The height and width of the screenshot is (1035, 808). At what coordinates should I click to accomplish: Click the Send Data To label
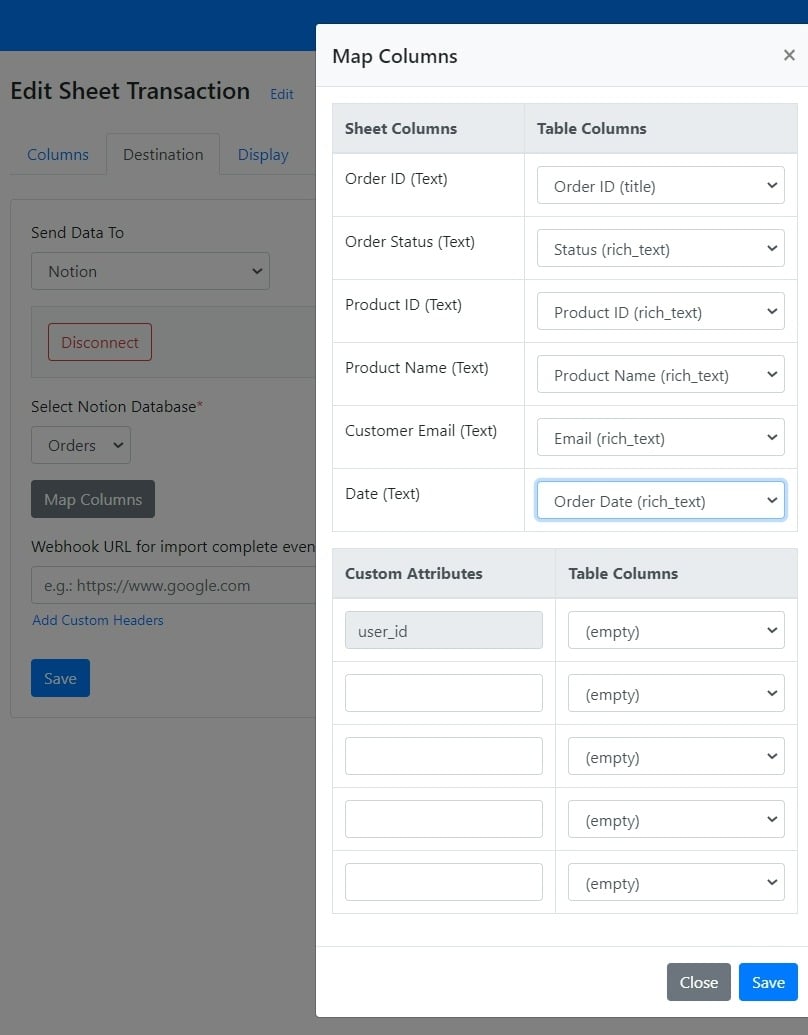[77, 232]
